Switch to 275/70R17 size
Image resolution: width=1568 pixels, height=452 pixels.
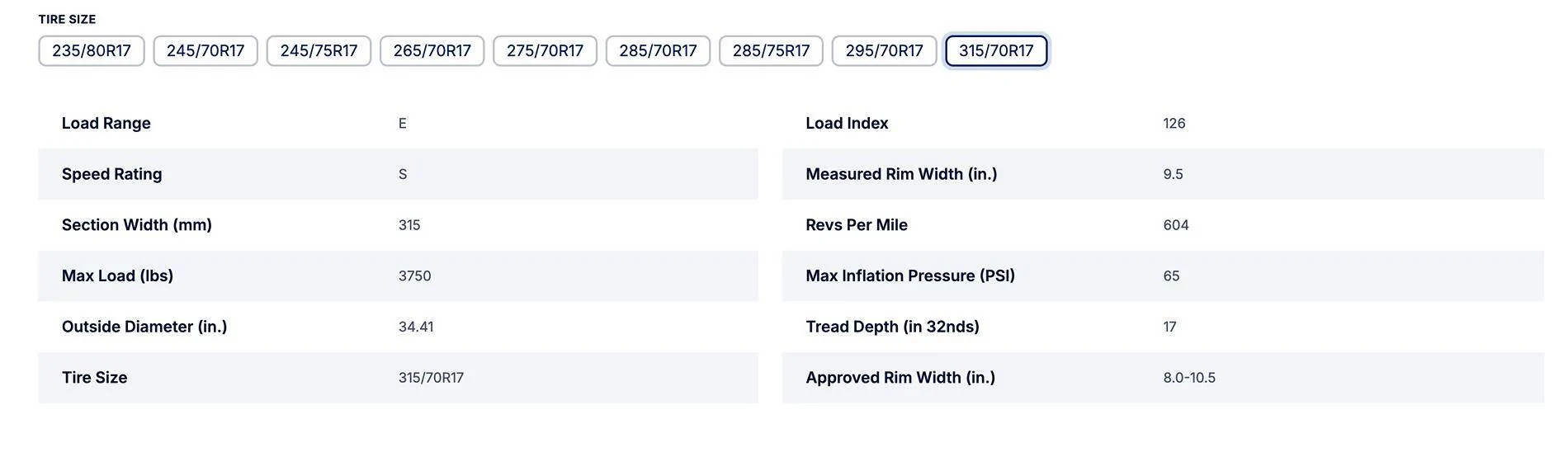[545, 51]
